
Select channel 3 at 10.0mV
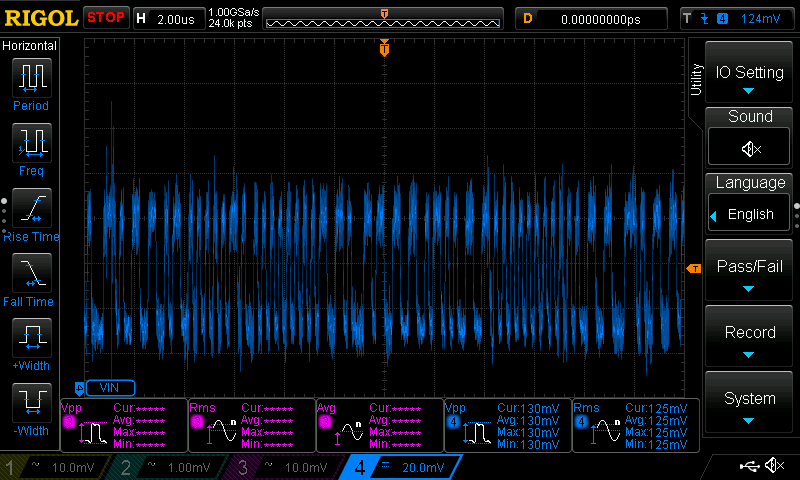point(285,467)
